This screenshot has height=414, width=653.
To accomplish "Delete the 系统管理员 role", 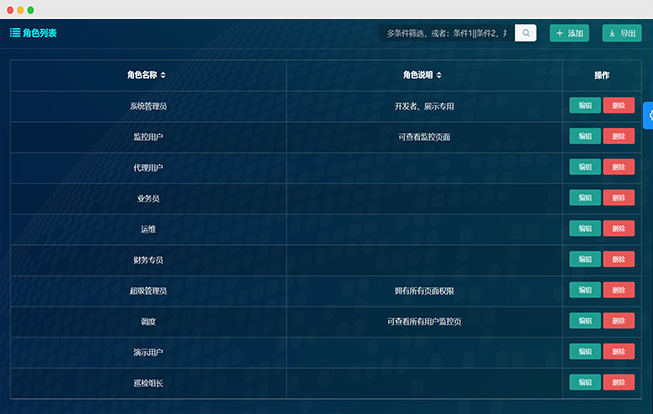I will (x=619, y=106).
